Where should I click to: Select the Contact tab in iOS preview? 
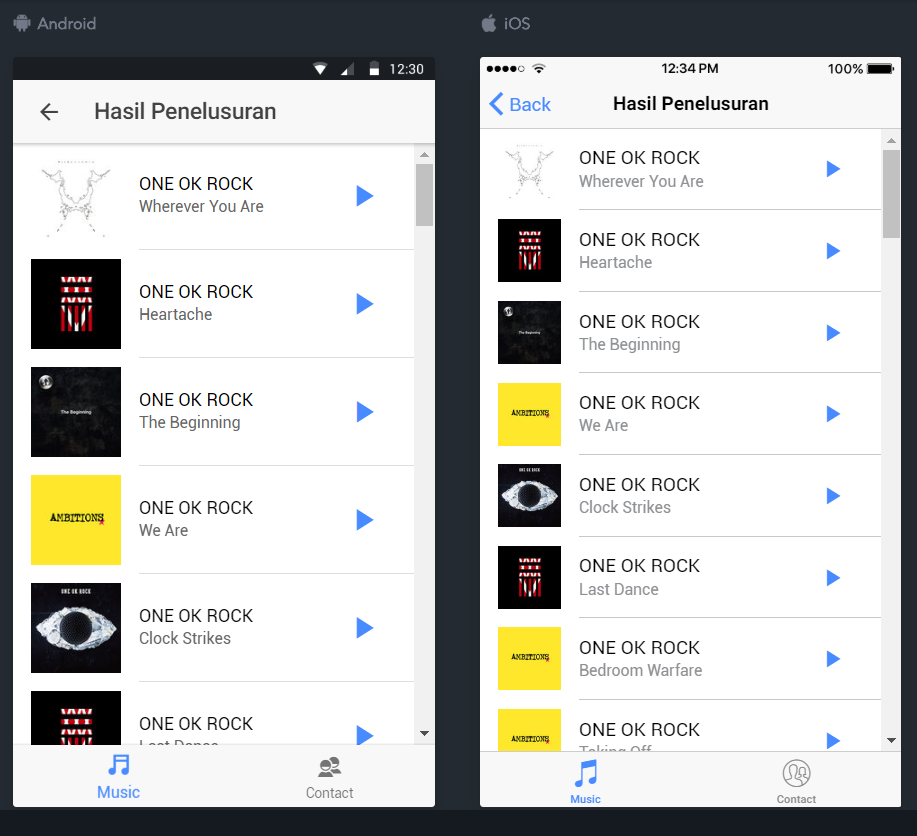[x=796, y=782]
